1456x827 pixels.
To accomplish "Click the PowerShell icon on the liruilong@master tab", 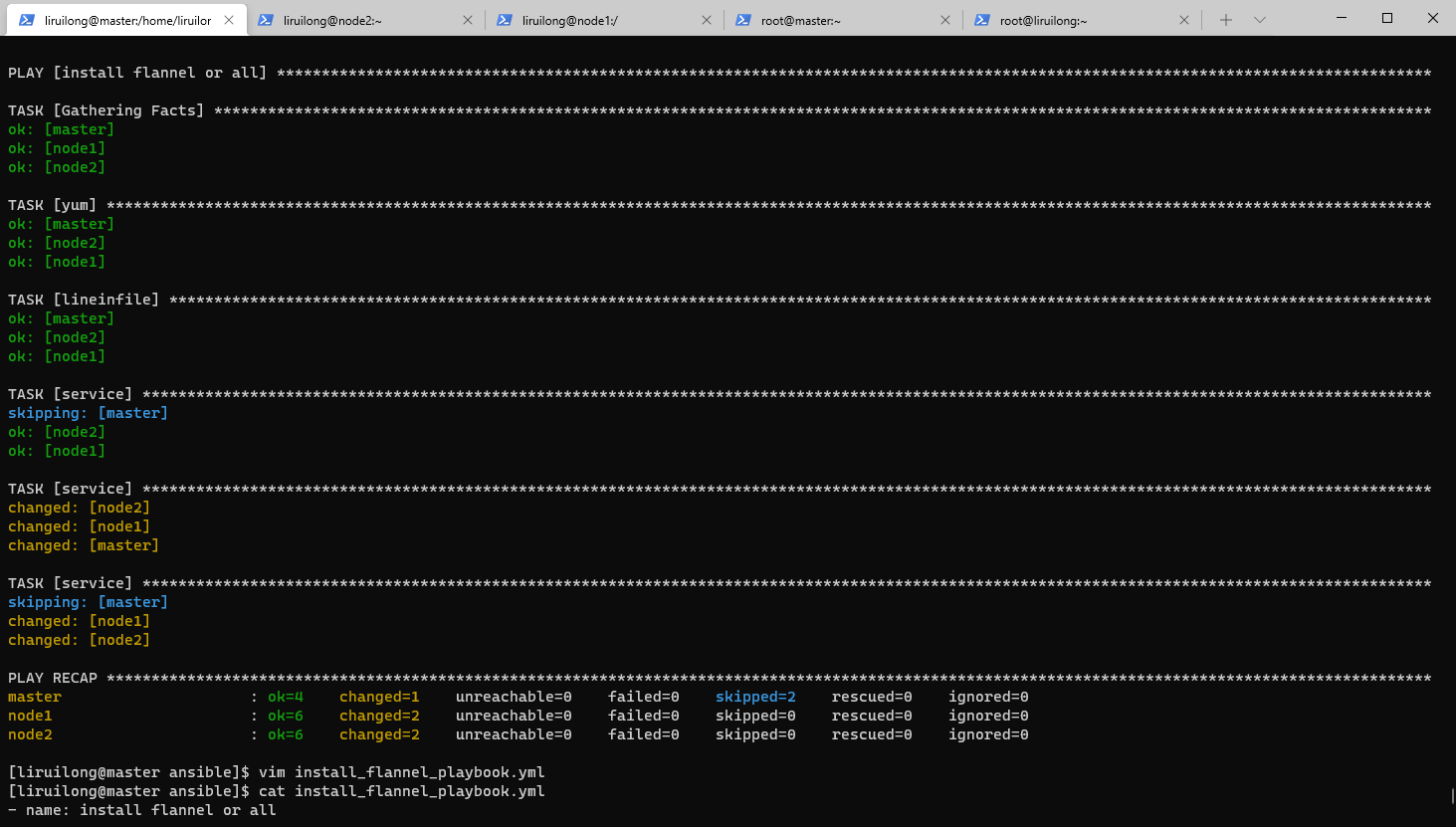I will pos(27,20).
